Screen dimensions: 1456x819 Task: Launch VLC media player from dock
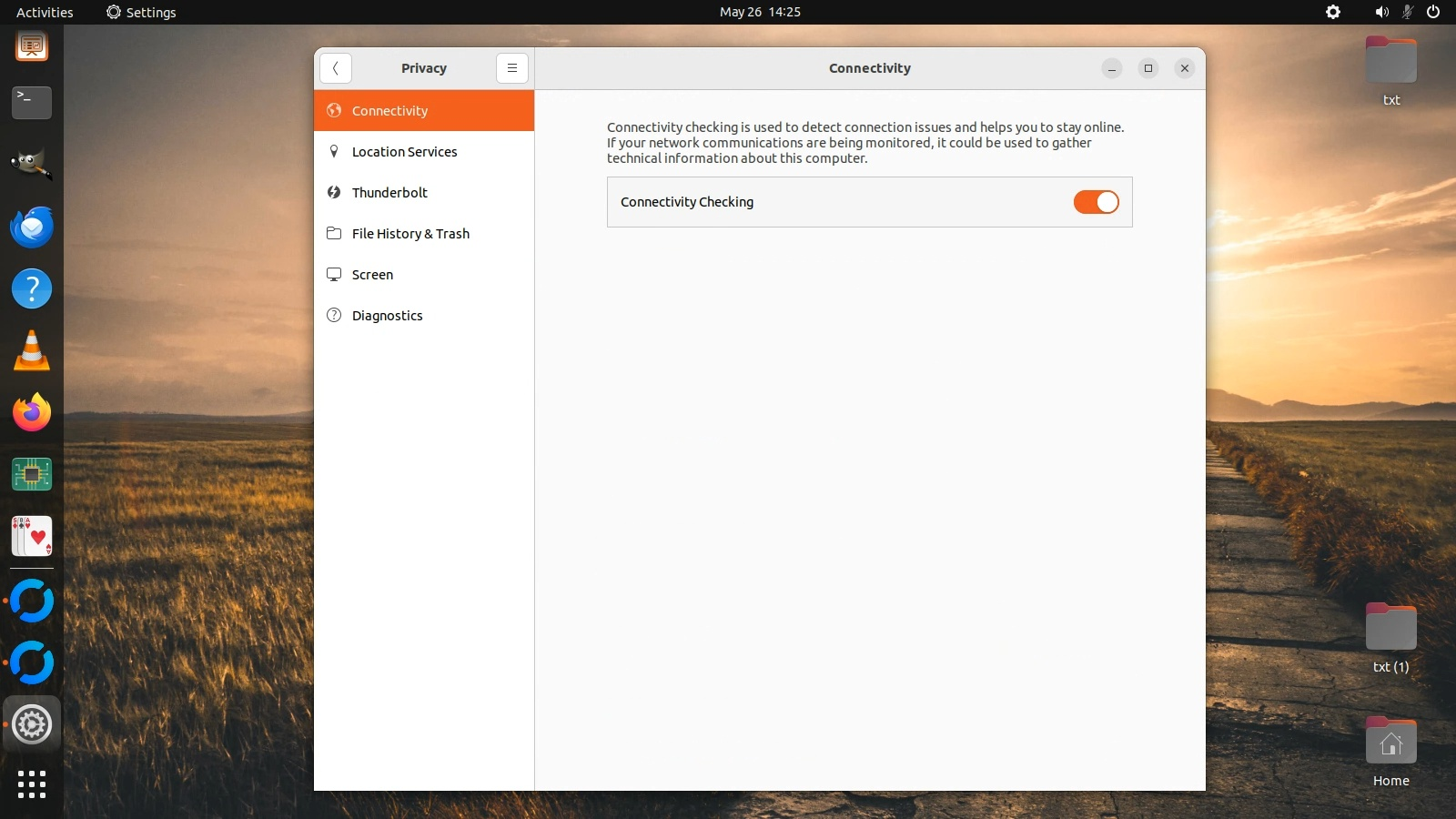click(x=32, y=351)
